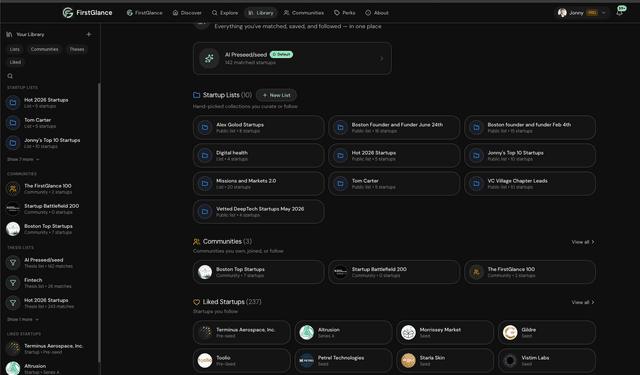Image resolution: width=640 pixels, height=375 pixels.
Task: Click Tom Carter folder icon in sidebar
Action: [13, 122]
